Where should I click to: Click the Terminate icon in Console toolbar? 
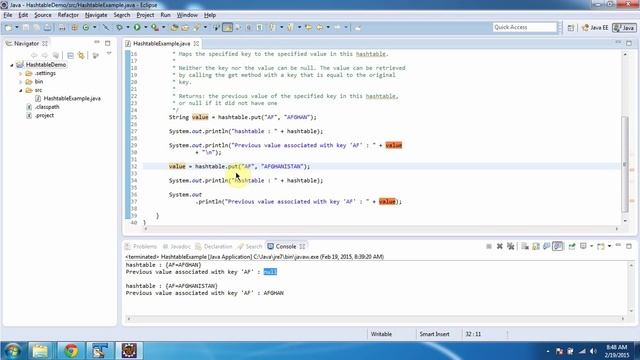tap(489, 247)
